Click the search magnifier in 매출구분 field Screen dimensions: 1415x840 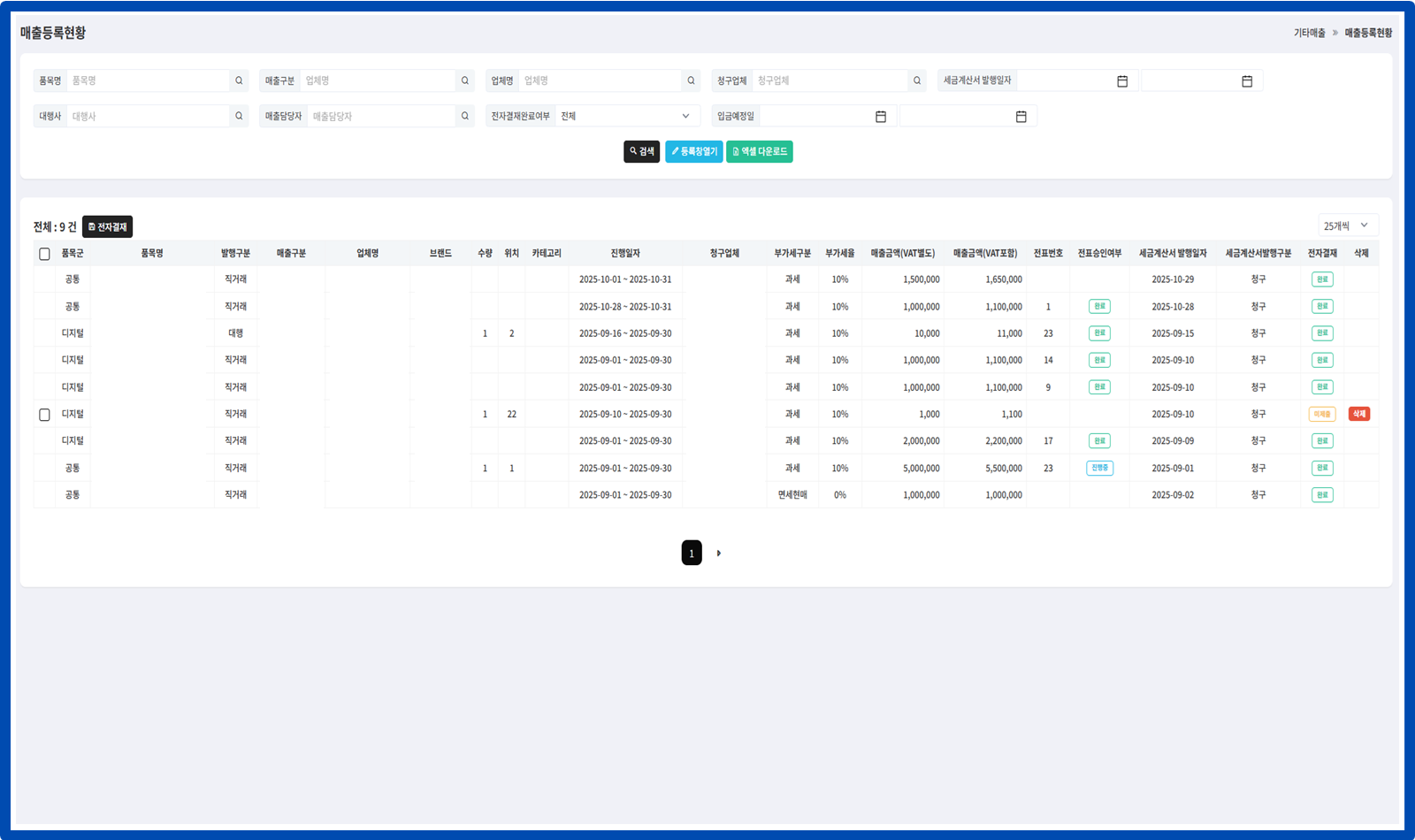pos(465,80)
